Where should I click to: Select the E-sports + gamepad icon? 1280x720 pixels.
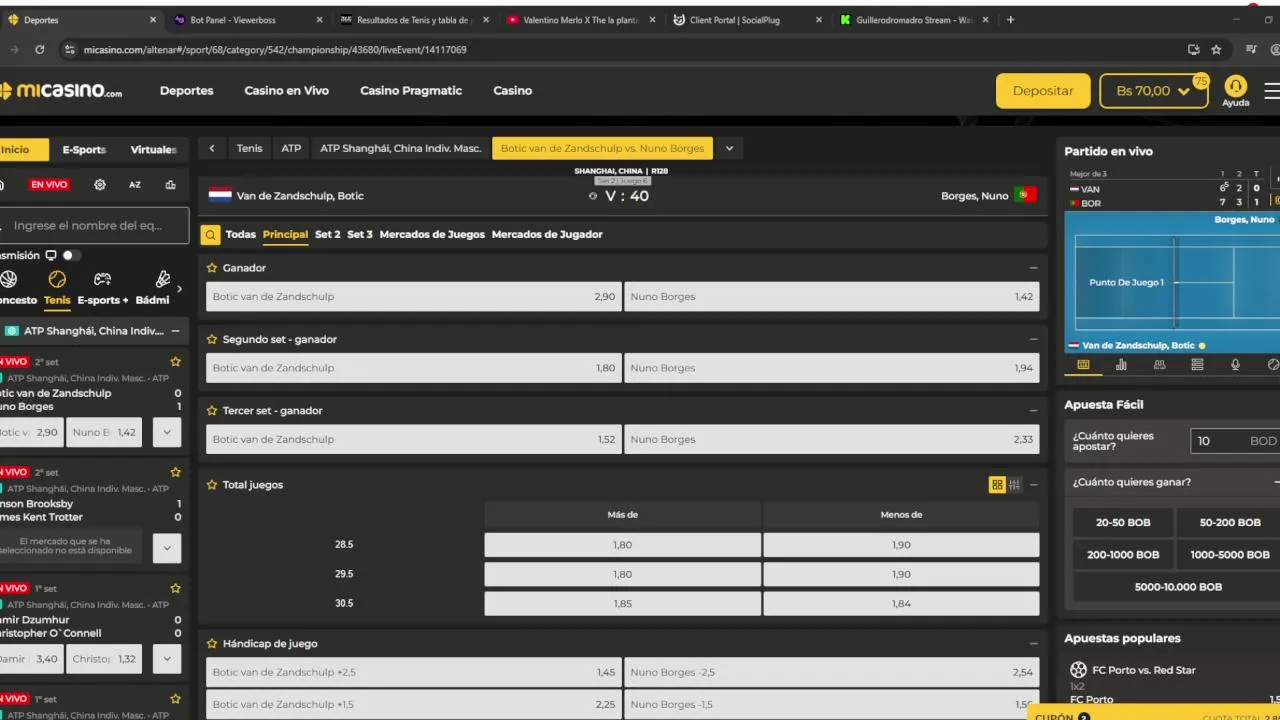(x=102, y=280)
